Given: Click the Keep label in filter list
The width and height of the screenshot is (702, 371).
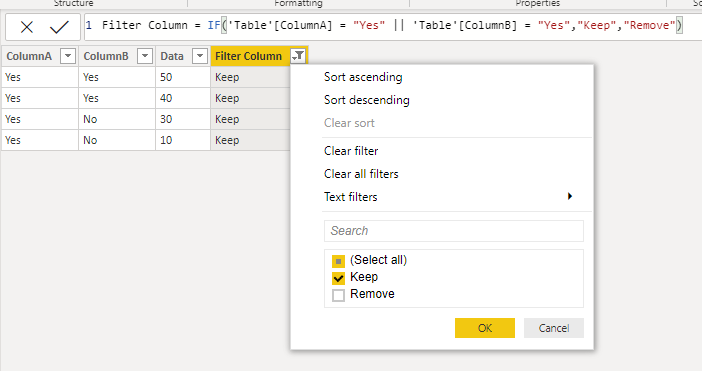Looking at the screenshot, I should 364,277.
